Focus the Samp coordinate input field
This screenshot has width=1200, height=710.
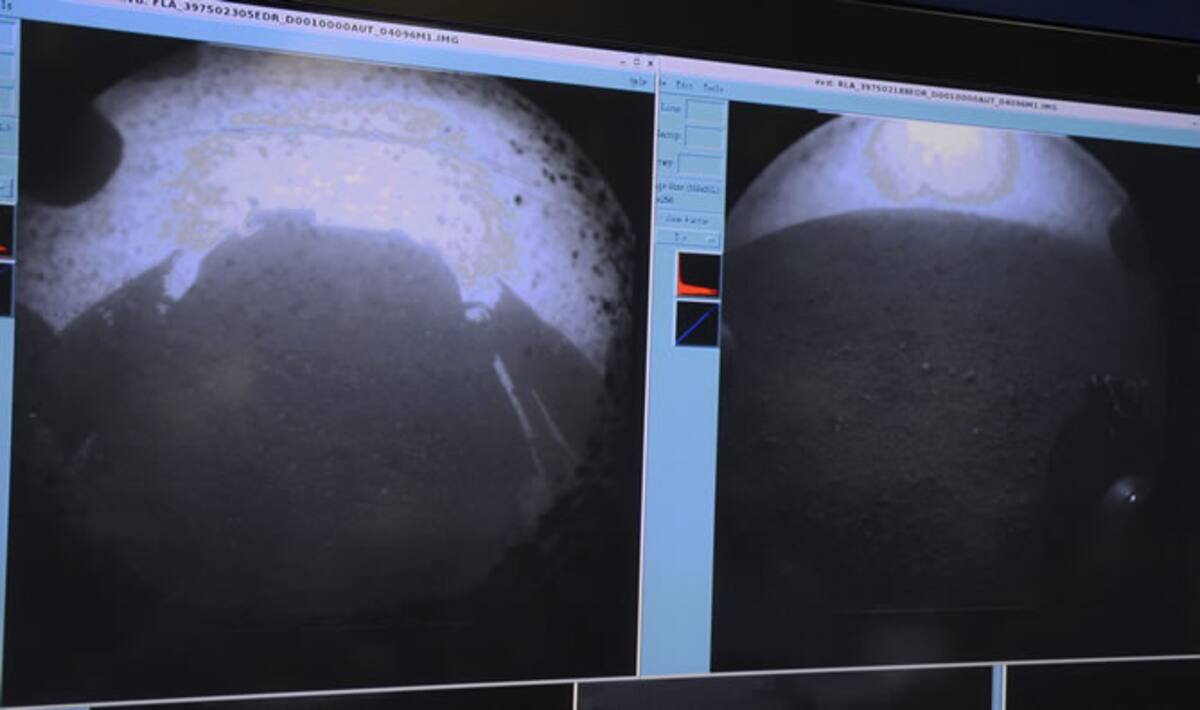point(705,138)
